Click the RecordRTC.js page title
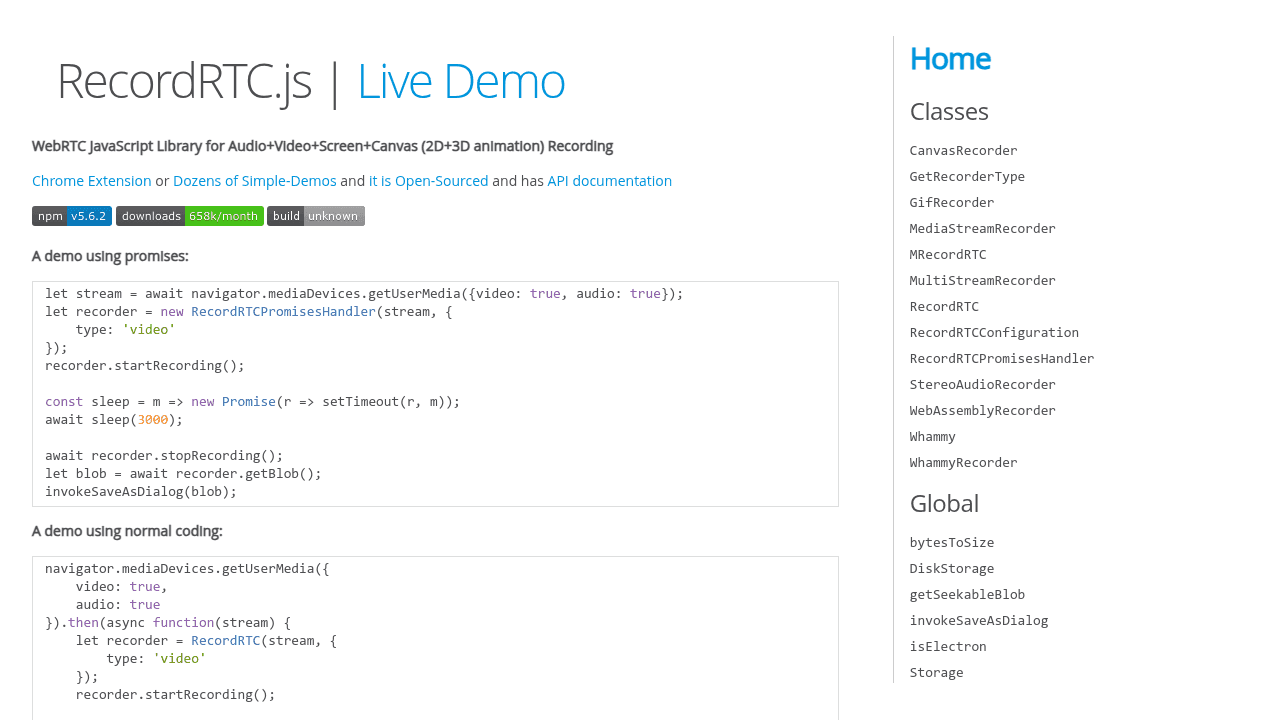This screenshot has height=720, width=1280. click(x=184, y=81)
